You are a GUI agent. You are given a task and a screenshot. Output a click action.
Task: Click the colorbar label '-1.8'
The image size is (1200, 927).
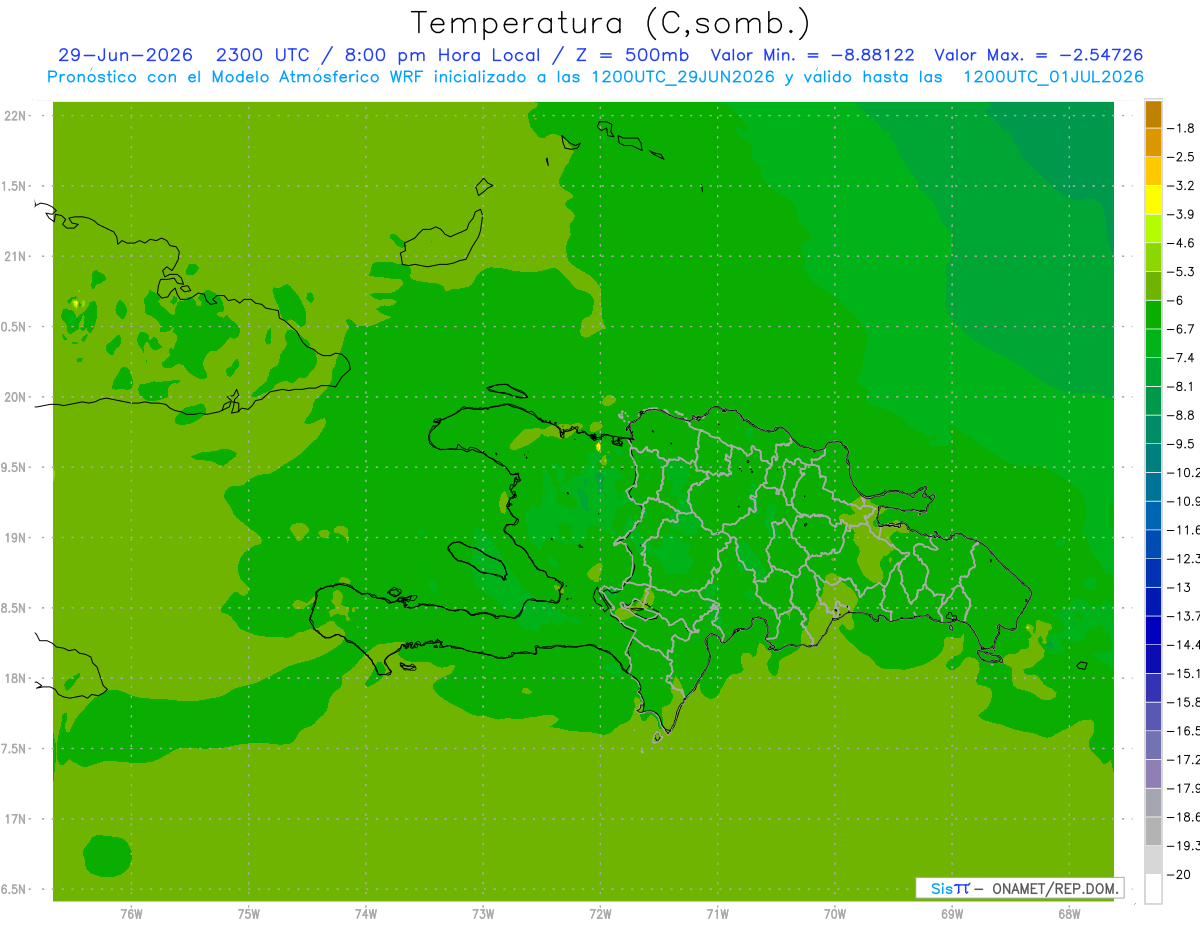1180,128
